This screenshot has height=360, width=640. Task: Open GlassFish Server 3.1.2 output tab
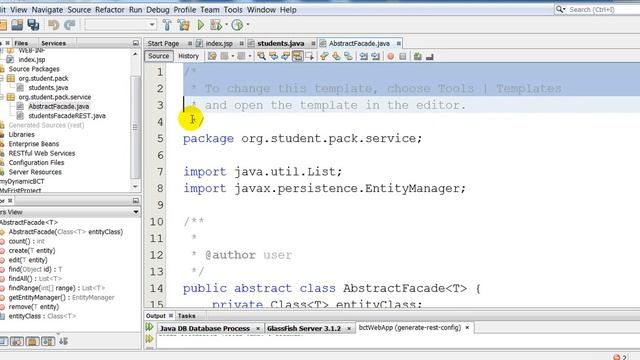304,328
